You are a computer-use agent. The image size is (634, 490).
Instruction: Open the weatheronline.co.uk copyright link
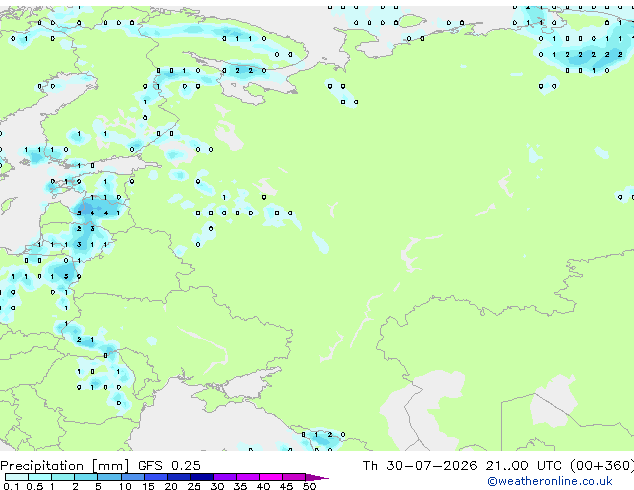pos(550,481)
